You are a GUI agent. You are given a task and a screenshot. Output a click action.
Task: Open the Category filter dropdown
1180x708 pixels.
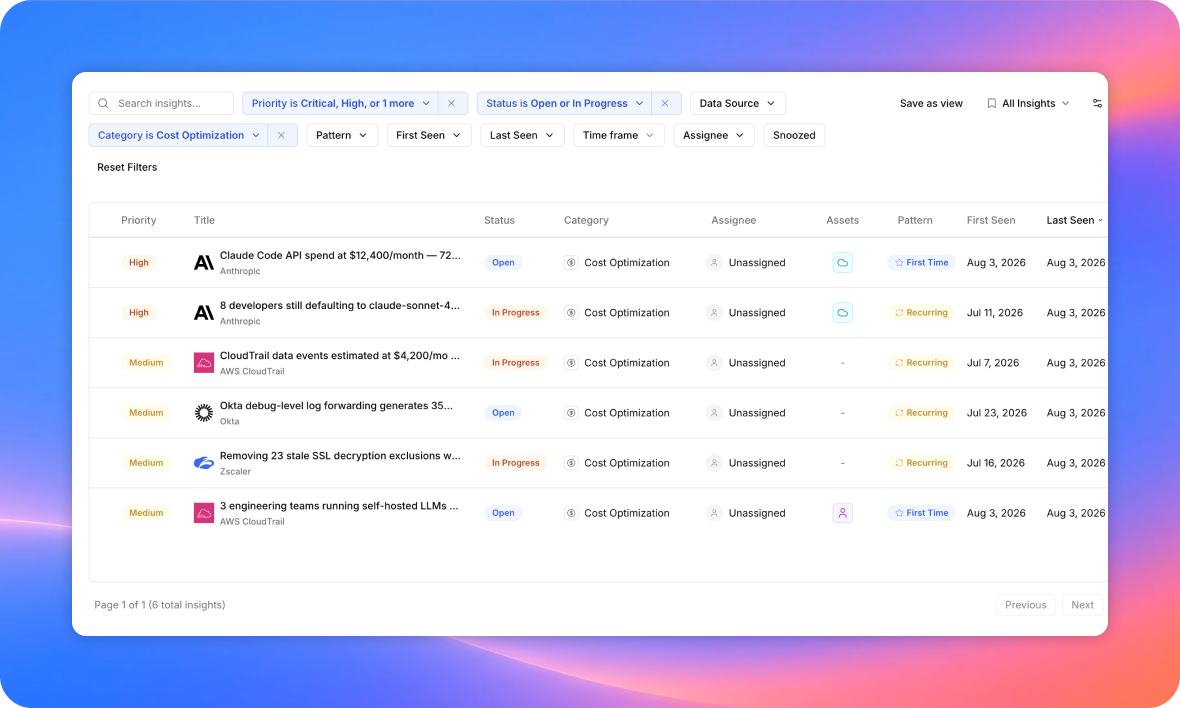coord(178,135)
